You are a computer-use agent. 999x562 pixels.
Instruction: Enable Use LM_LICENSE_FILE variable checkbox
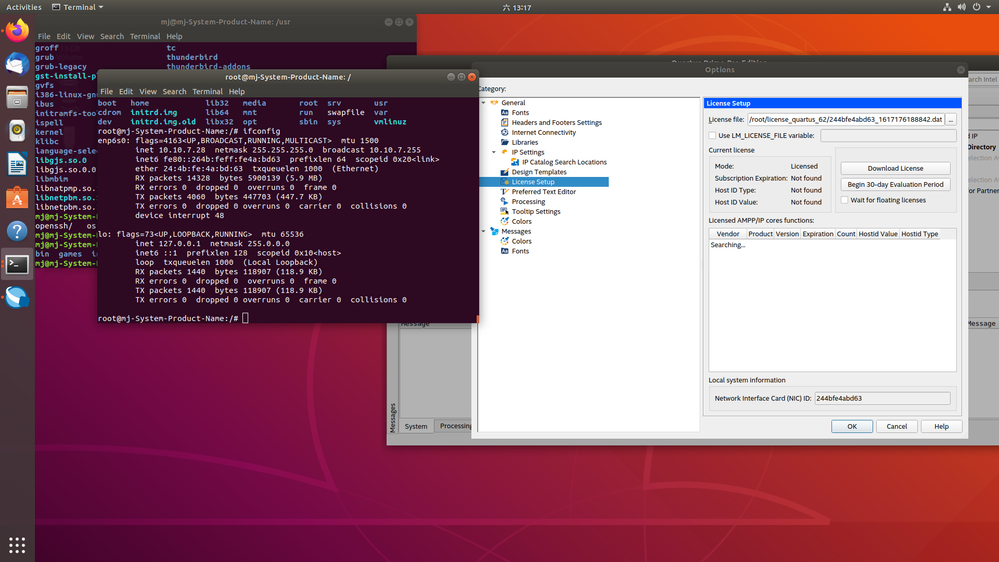(712, 135)
